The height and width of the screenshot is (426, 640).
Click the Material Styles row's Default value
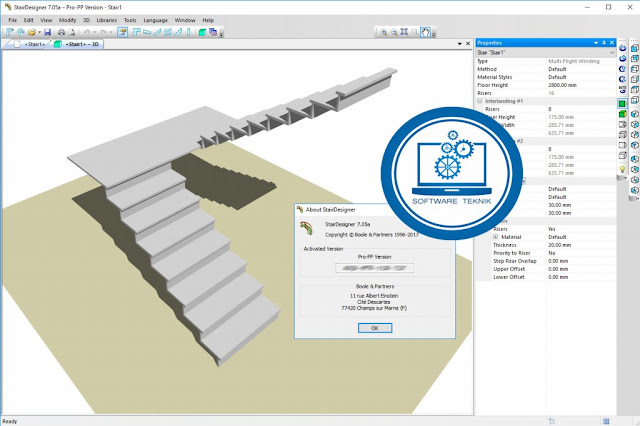[557, 77]
